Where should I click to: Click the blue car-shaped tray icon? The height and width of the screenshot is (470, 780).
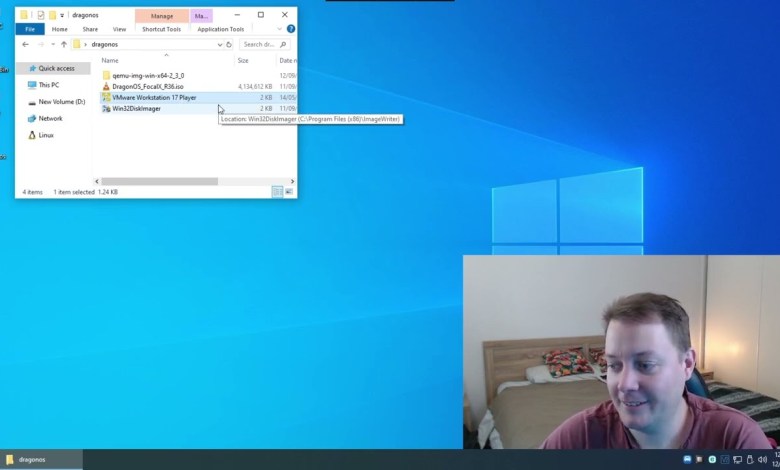687,460
